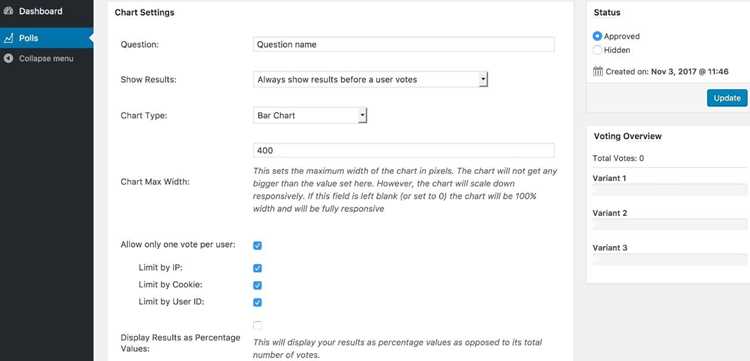Open the Show Results dropdown
Screen dimensions: 750x361
[370, 79]
